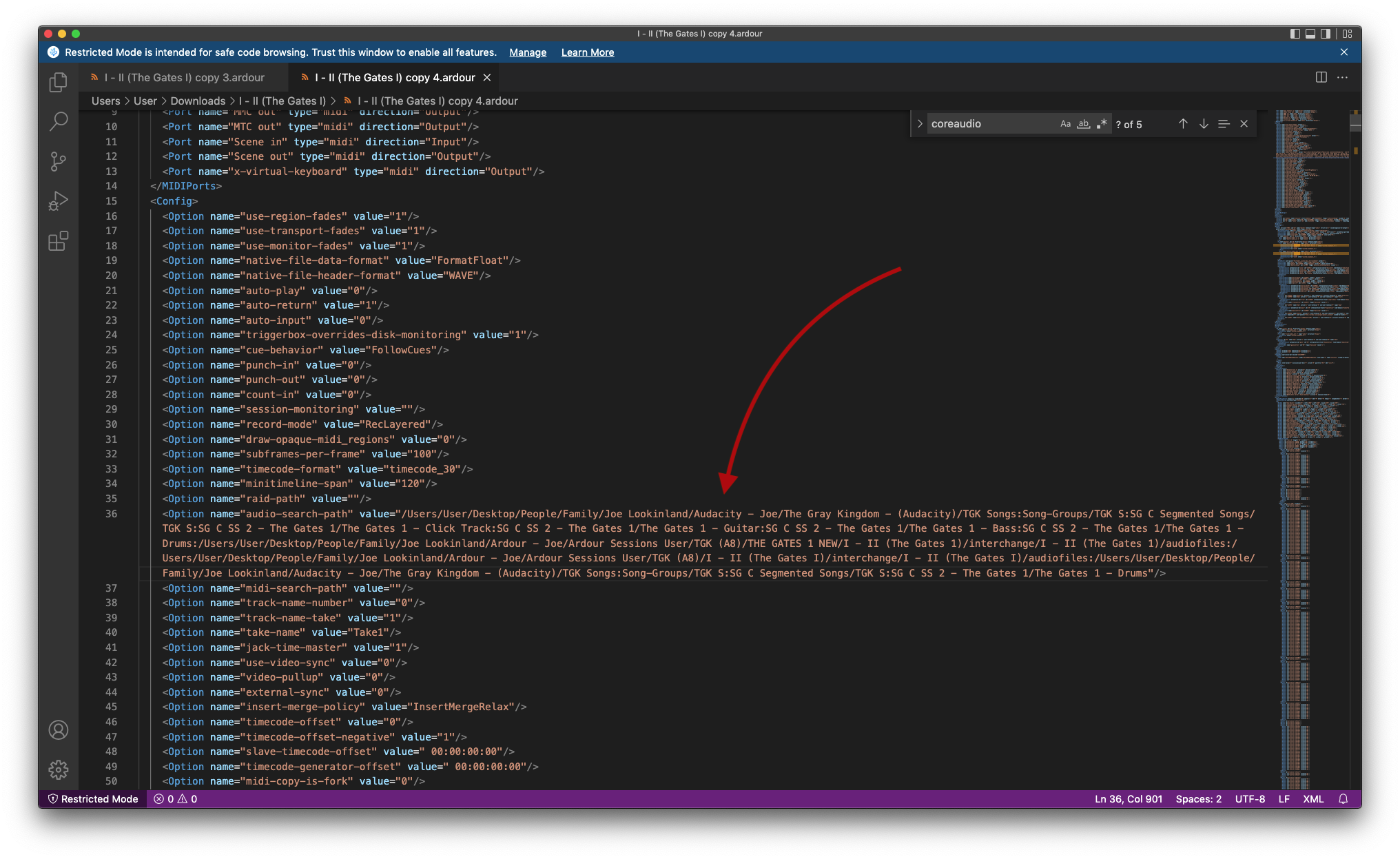This screenshot has width=1400, height=859.
Task: Switch to the copy 3.ardour tab
Action: pos(184,78)
